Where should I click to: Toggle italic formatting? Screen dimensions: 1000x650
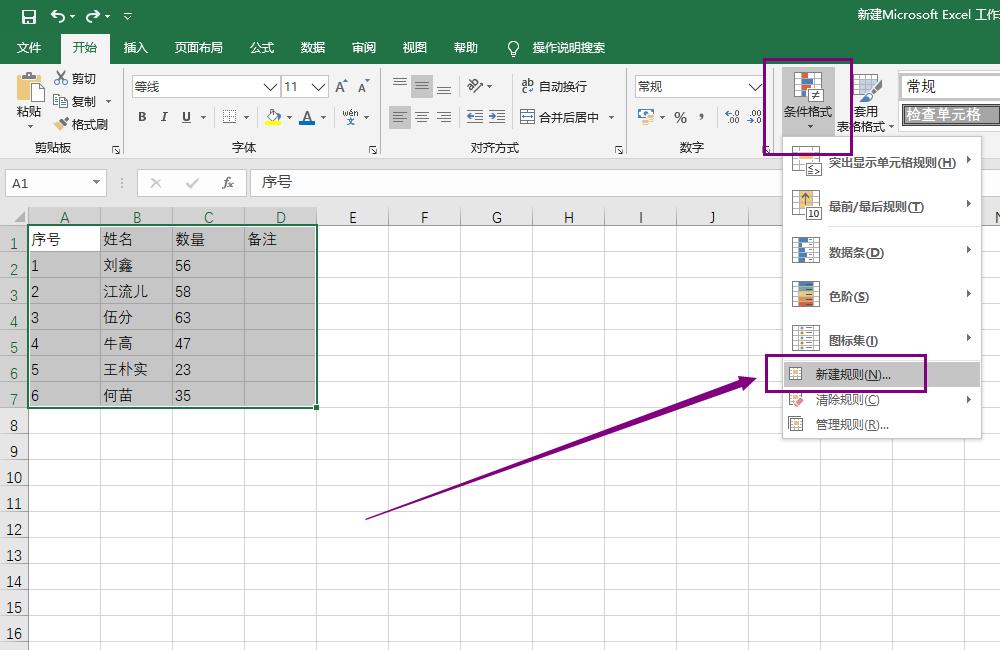pyautogui.click(x=165, y=117)
